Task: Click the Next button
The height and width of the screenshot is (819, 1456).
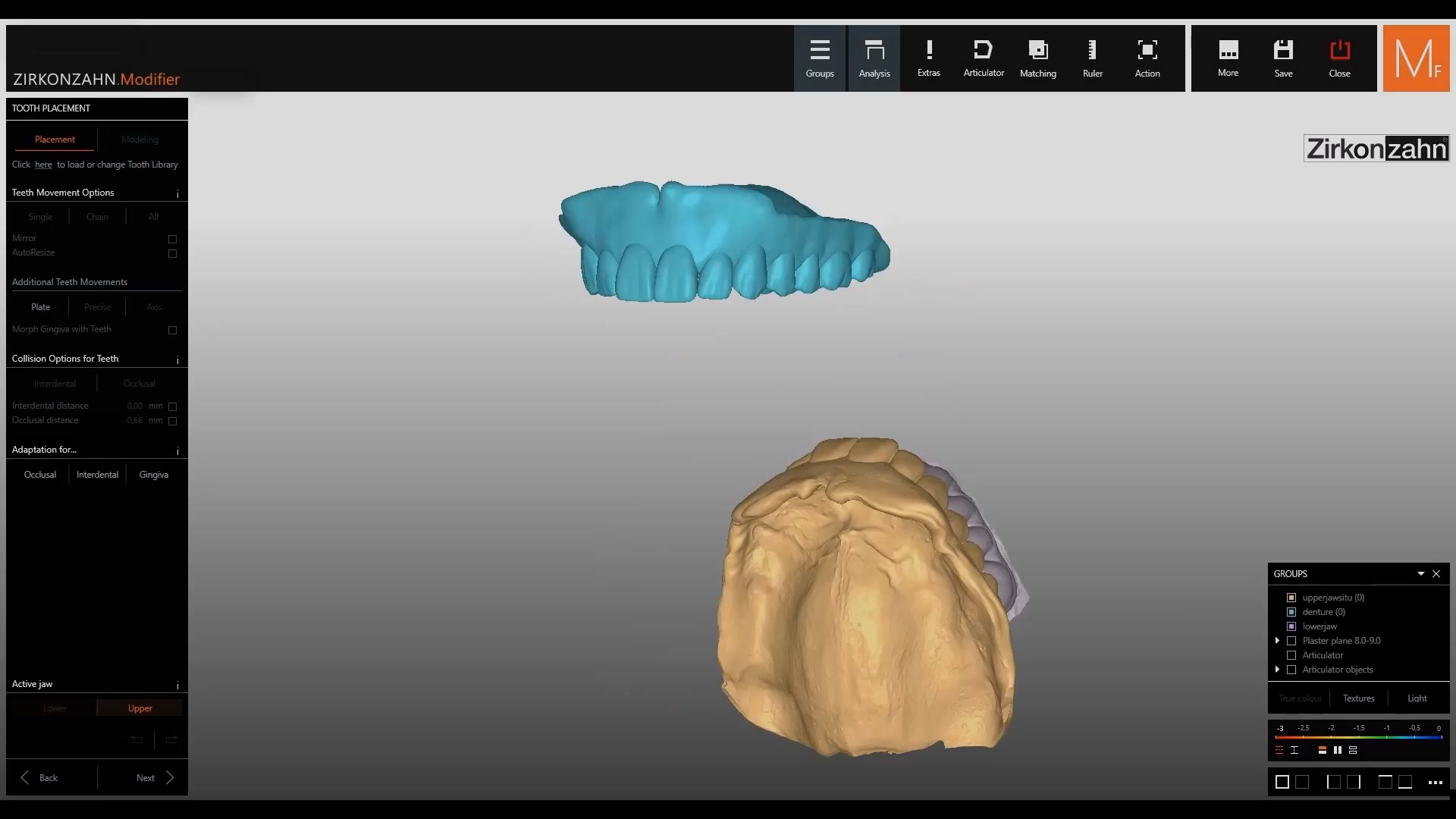Action: [x=155, y=777]
